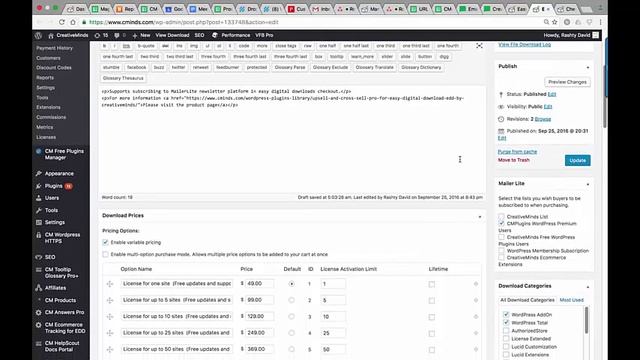Click activation limit field showing 25
640x360 pixels.
tap(333, 333)
